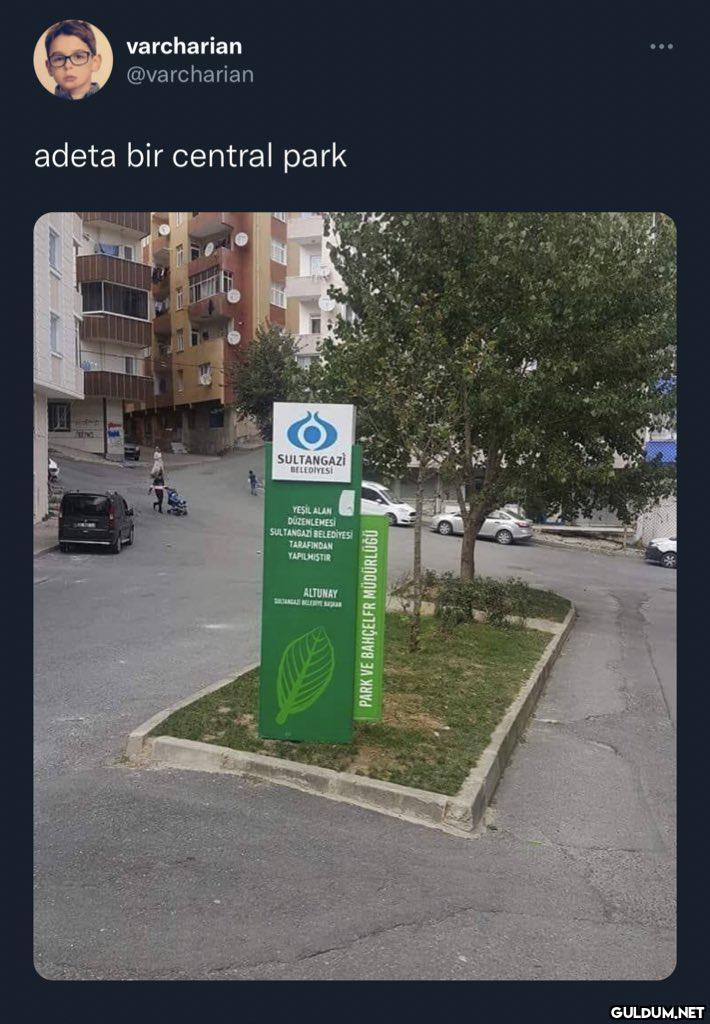Viewport: 710px width, 1024px height.
Task: Click the vertical 'Park ve Bahçeler Müdürlüğü' panel
Action: tap(370, 617)
